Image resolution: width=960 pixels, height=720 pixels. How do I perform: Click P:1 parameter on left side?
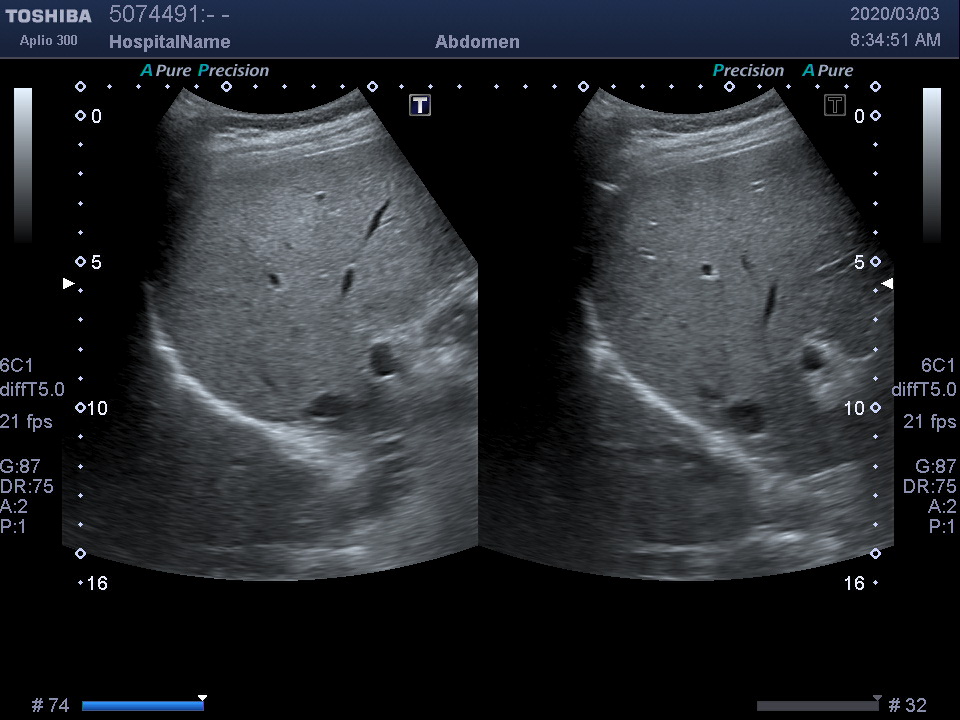pos(13,527)
